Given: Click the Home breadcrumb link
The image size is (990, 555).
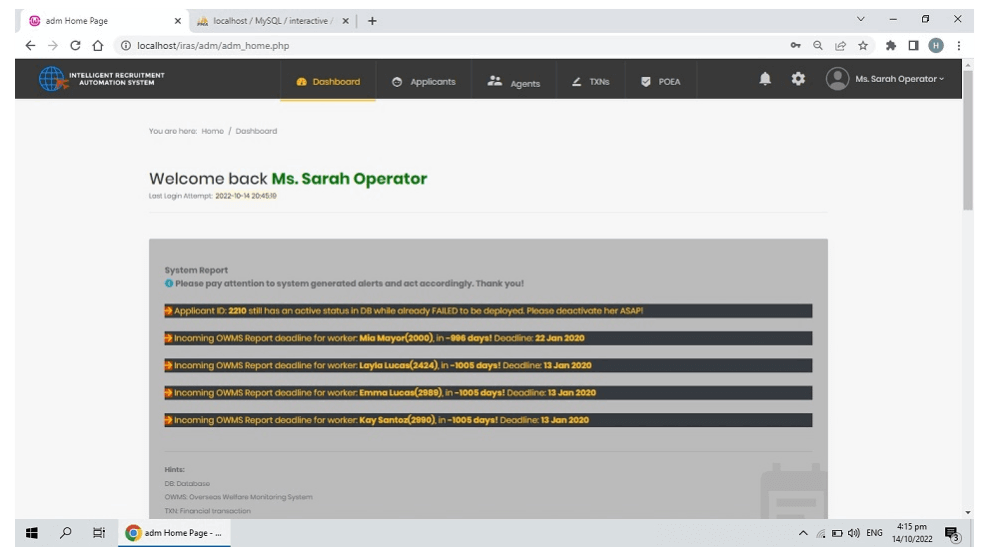Looking at the screenshot, I should [x=212, y=131].
